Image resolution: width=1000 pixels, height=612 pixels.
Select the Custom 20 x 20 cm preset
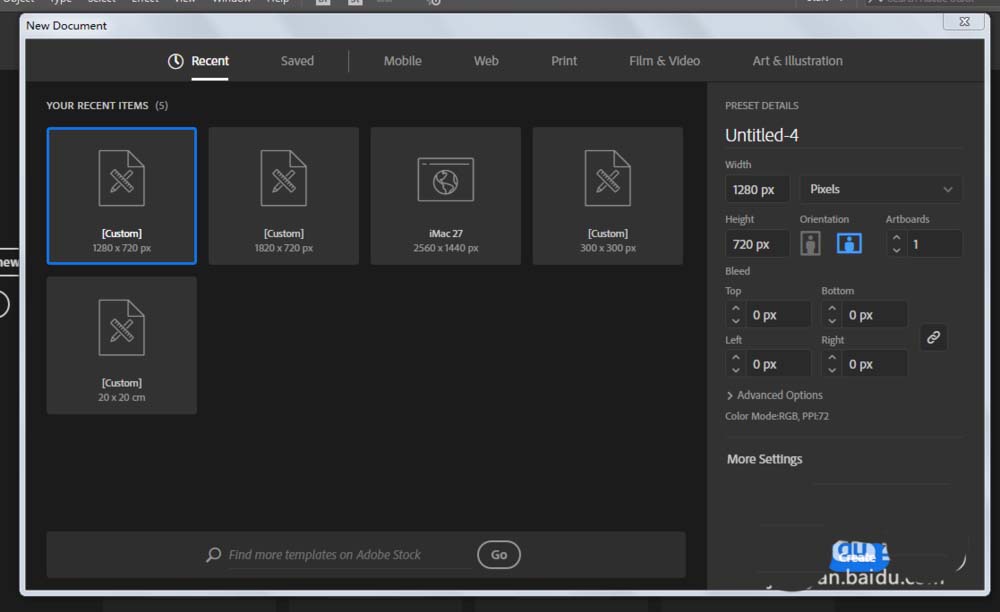click(x=122, y=345)
